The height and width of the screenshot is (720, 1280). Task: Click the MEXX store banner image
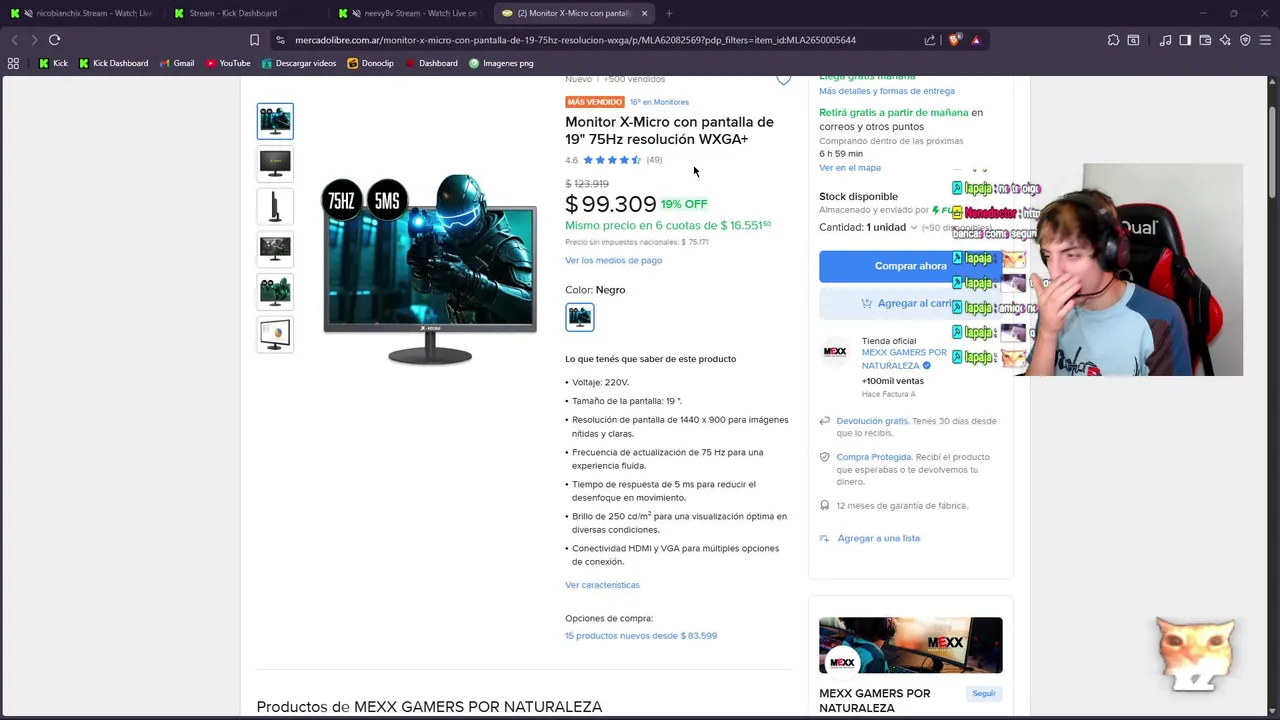coord(911,645)
